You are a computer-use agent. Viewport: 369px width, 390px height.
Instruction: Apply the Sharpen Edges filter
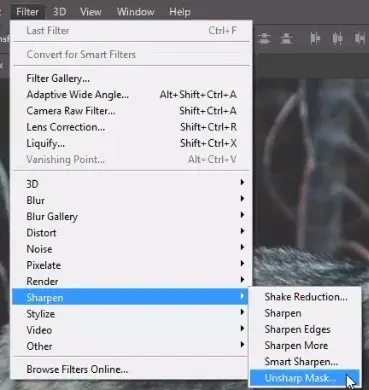(x=305, y=329)
